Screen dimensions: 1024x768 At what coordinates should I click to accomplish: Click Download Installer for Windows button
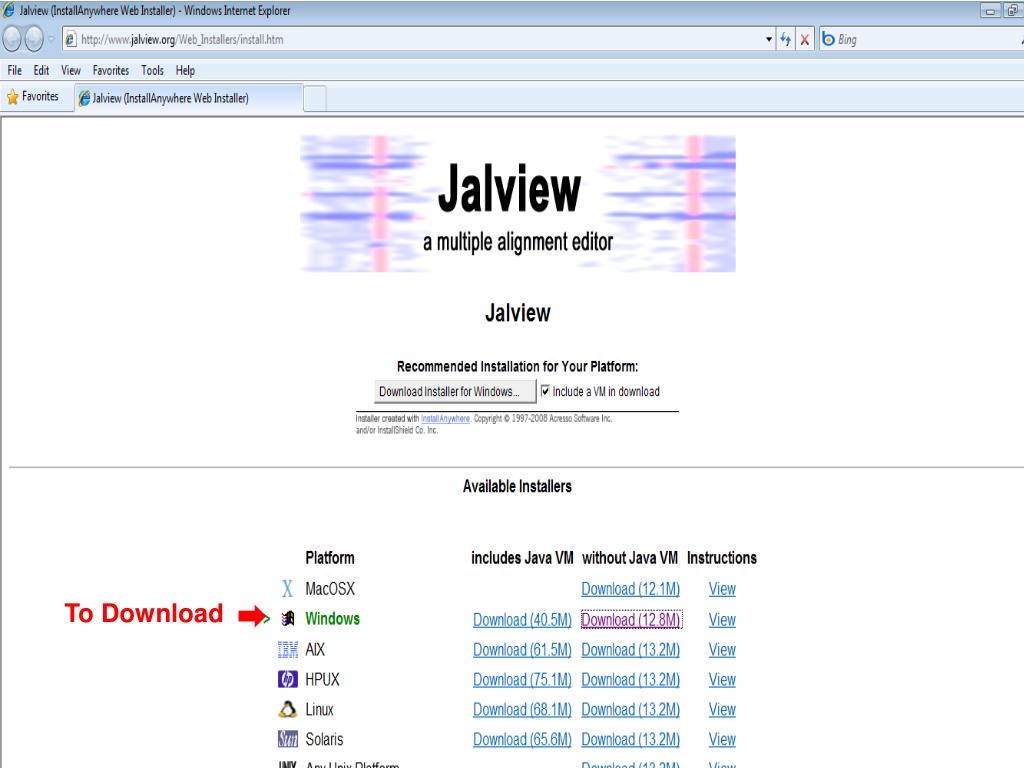[x=455, y=391]
